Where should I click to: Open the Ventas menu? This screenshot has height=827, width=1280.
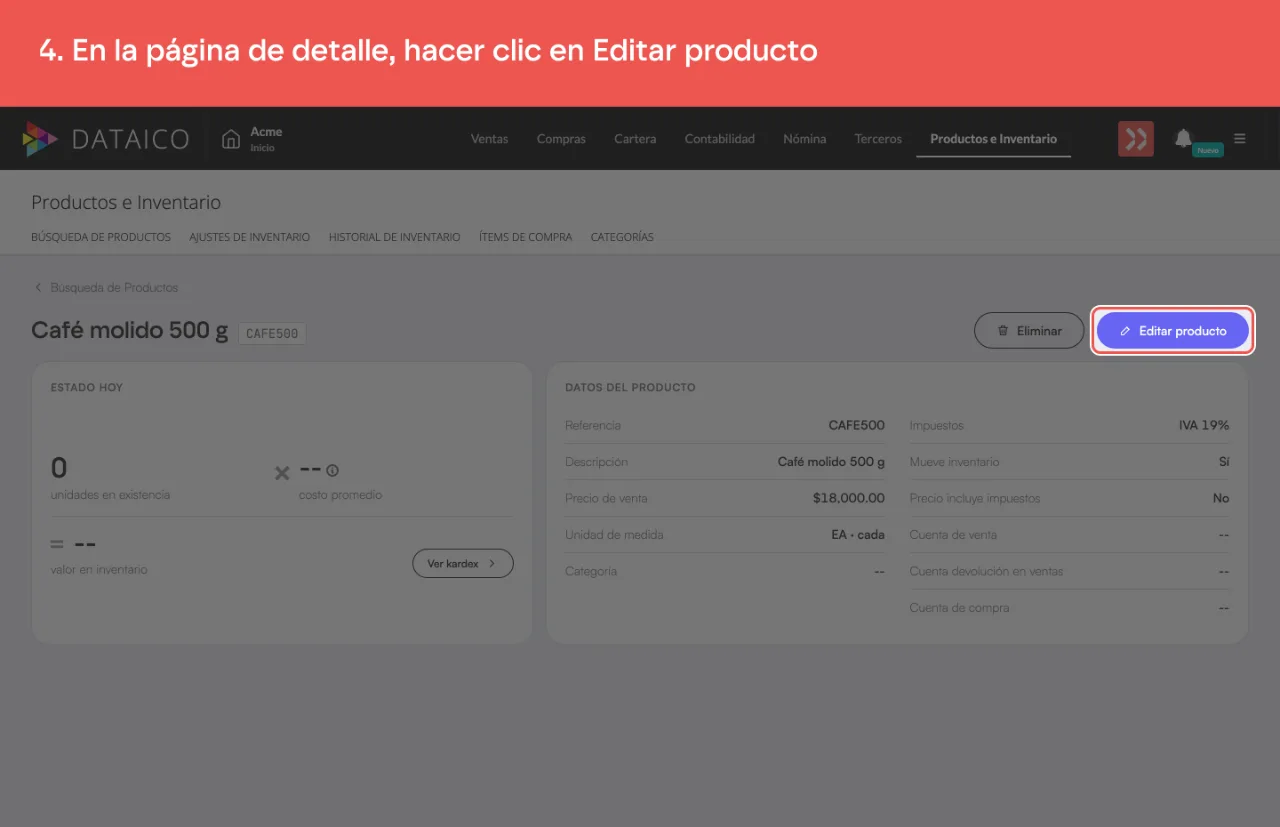click(x=489, y=139)
